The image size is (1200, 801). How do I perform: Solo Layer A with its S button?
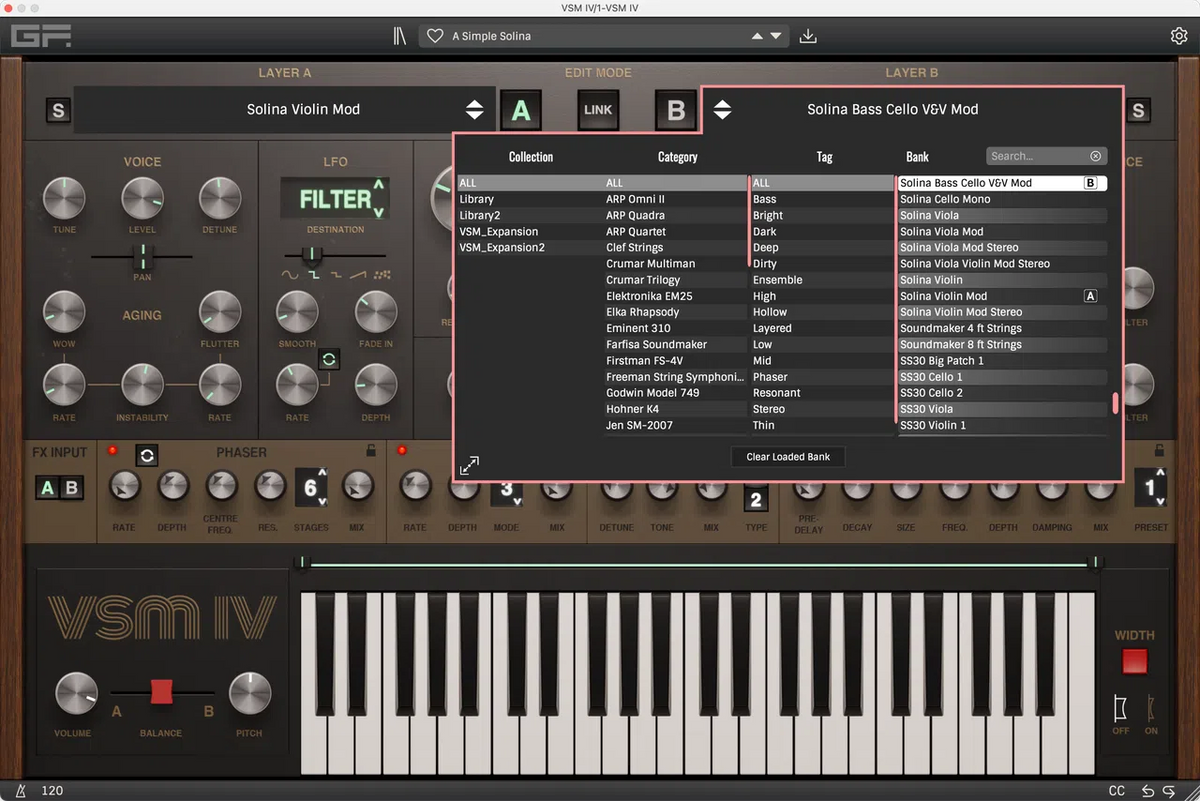point(57,110)
